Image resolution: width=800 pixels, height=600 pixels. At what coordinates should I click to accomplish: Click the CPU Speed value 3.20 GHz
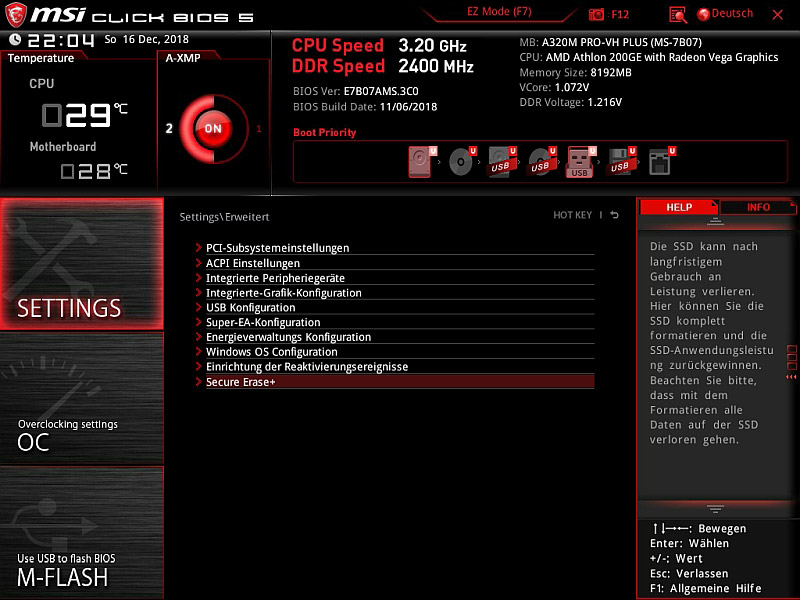pyautogui.click(x=433, y=46)
